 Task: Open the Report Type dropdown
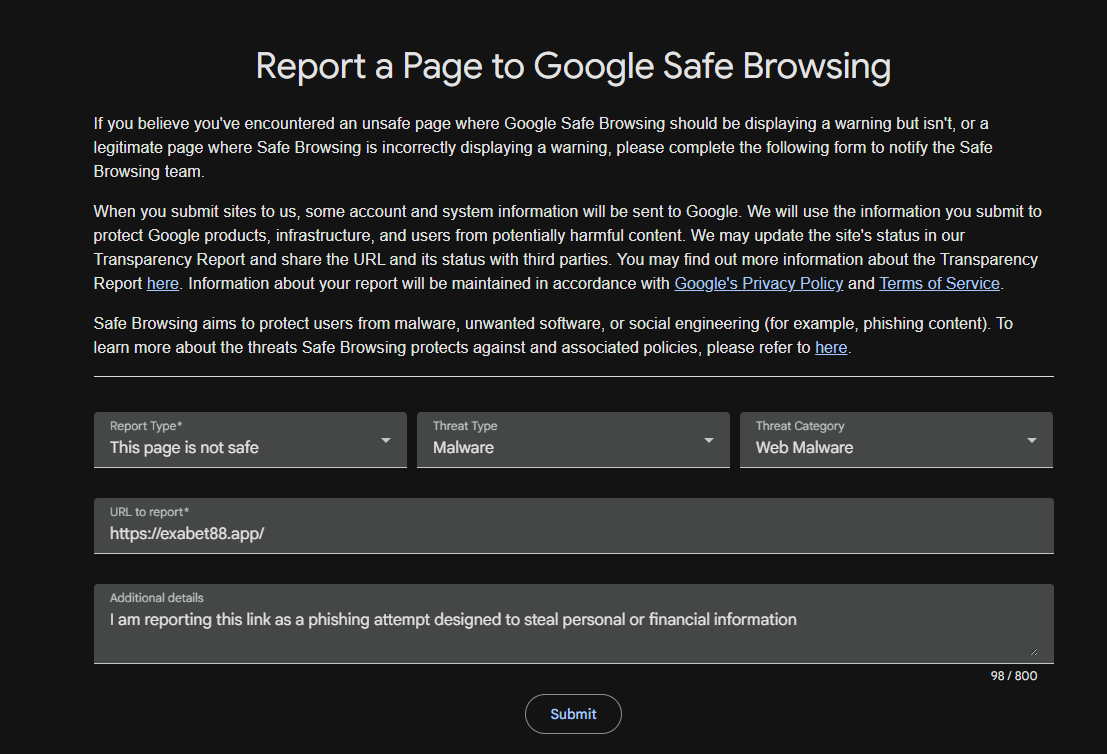pos(250,440)
